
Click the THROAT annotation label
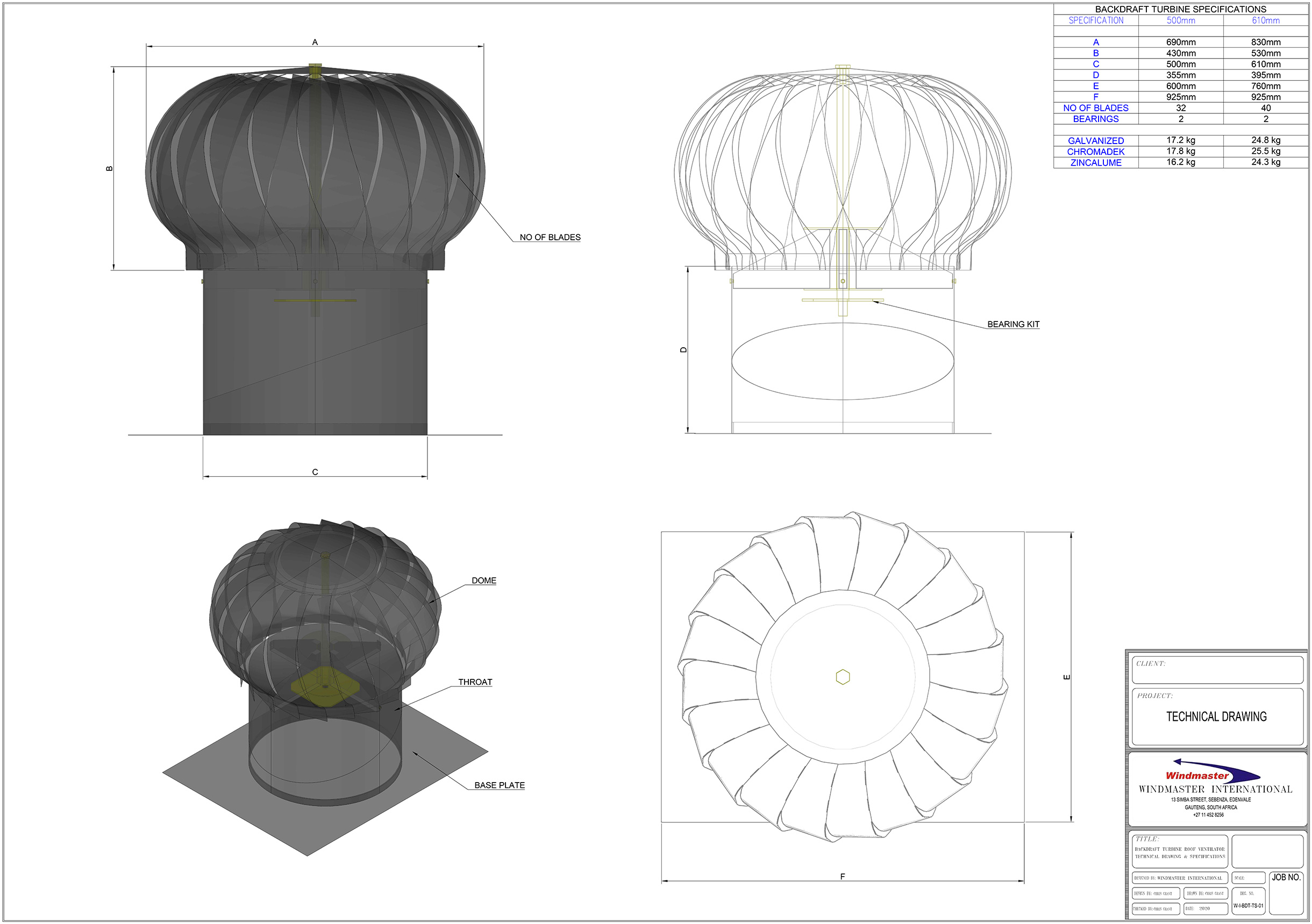tap(475, 681)
